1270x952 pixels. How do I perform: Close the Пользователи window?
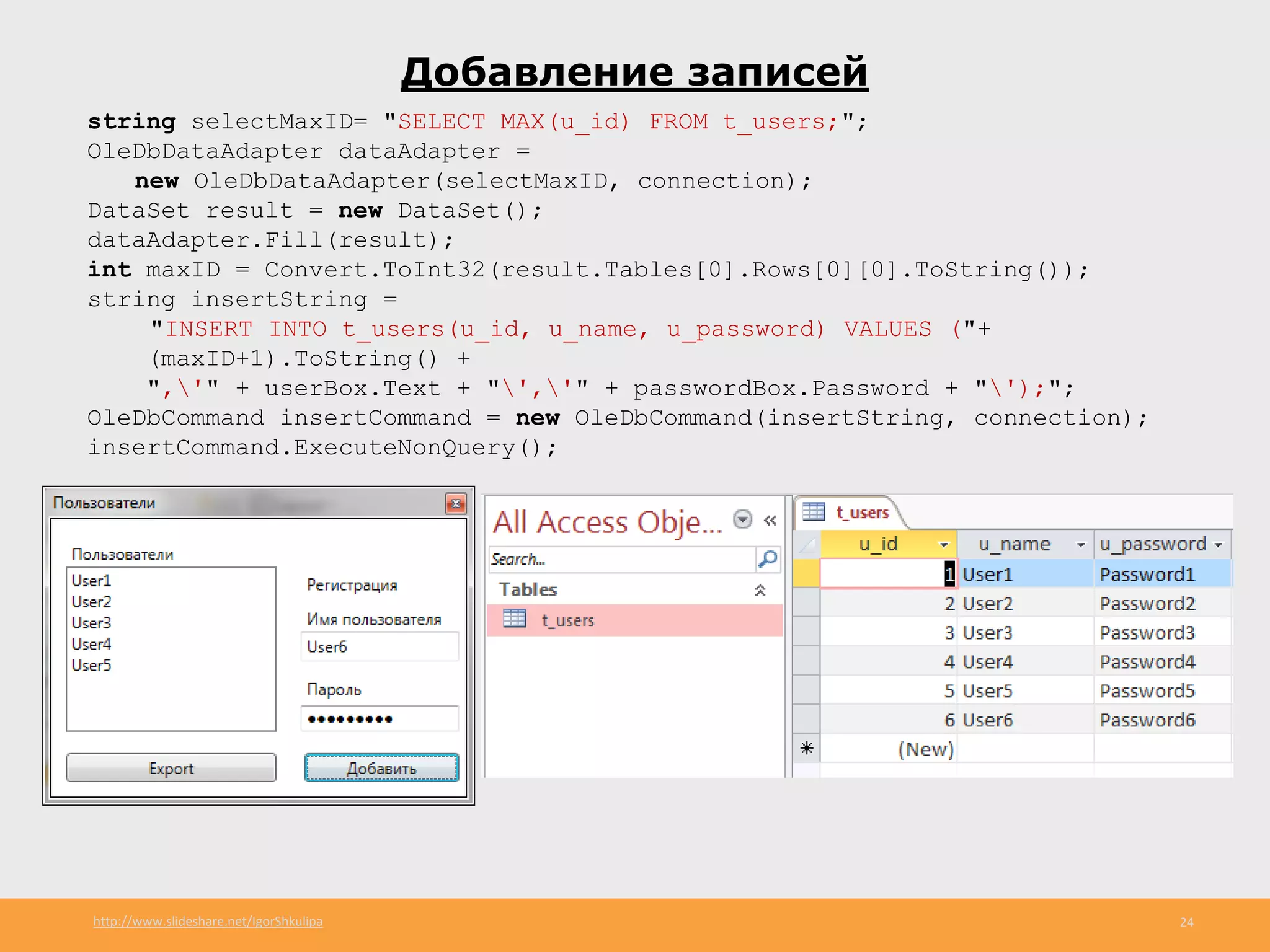[x=456, y=504]
